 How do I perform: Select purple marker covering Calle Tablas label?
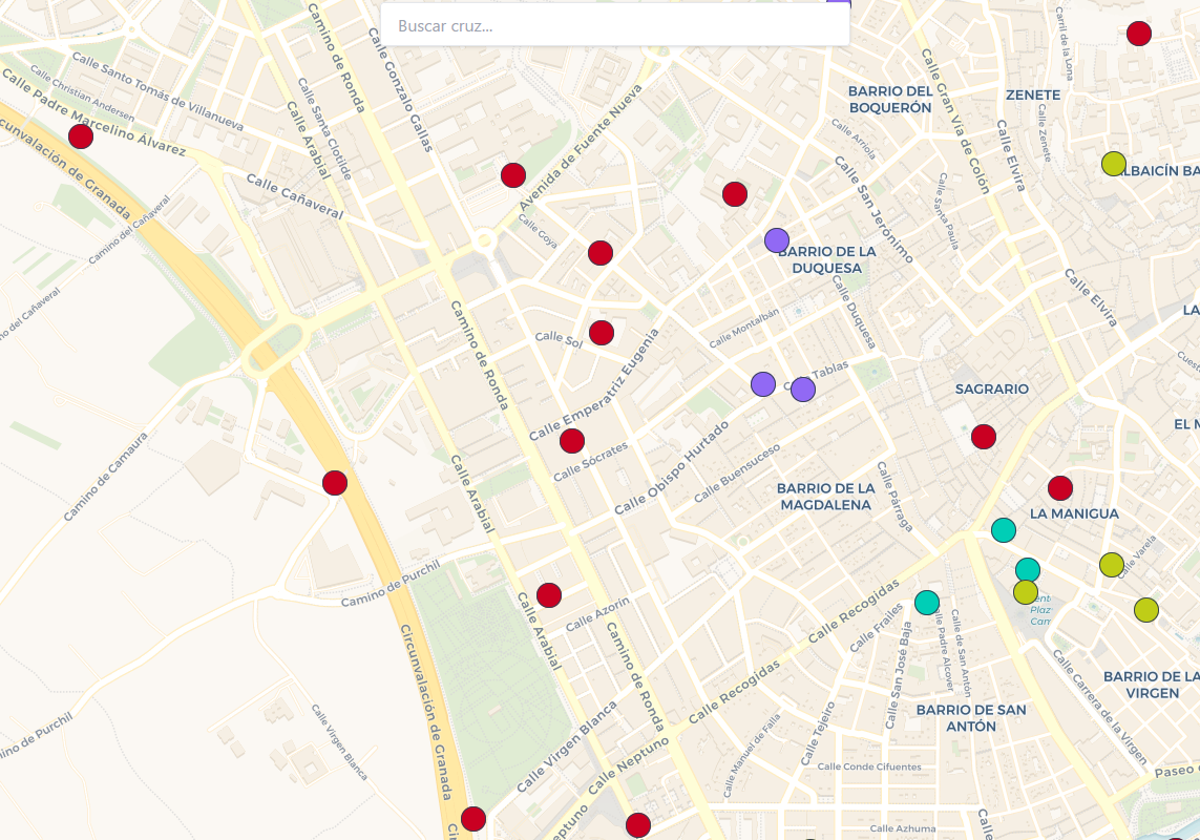pyautogui.click(x=803, y=390)
